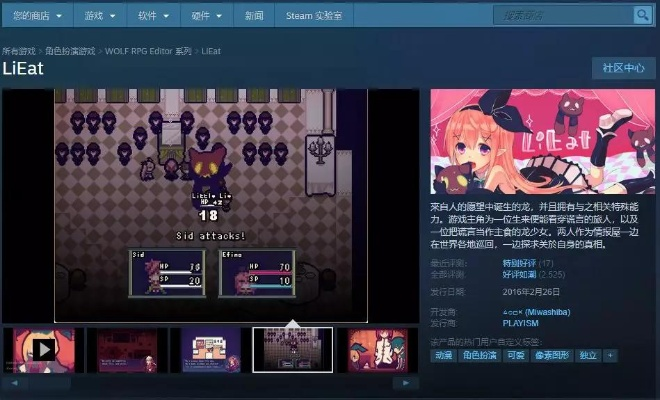The image size is (660, 400).
Task: Play the trailer video thumbnail
Action: 43,350
